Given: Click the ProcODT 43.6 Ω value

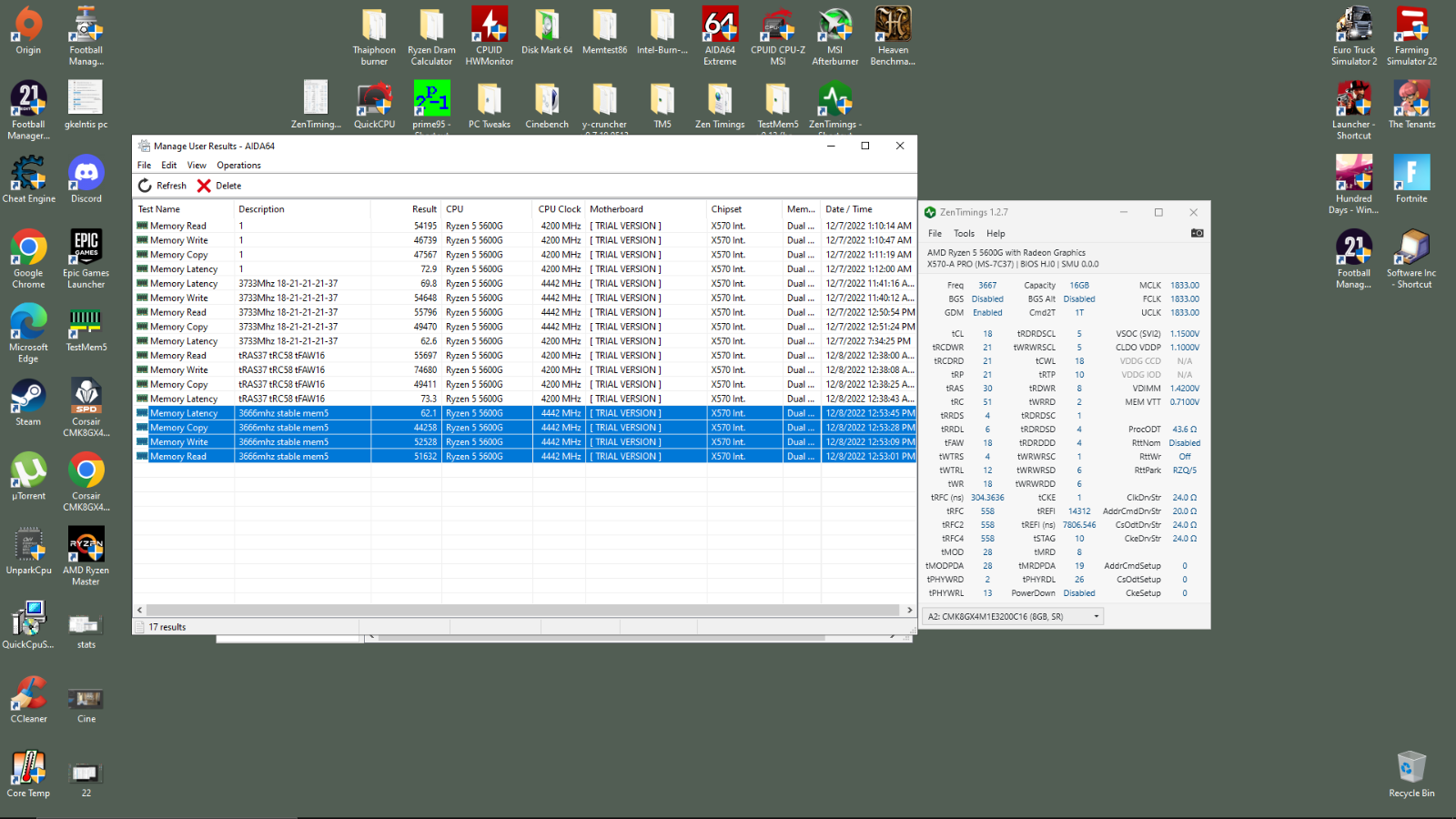Looking at the screenshot, I should click(x=1184, y=430).
